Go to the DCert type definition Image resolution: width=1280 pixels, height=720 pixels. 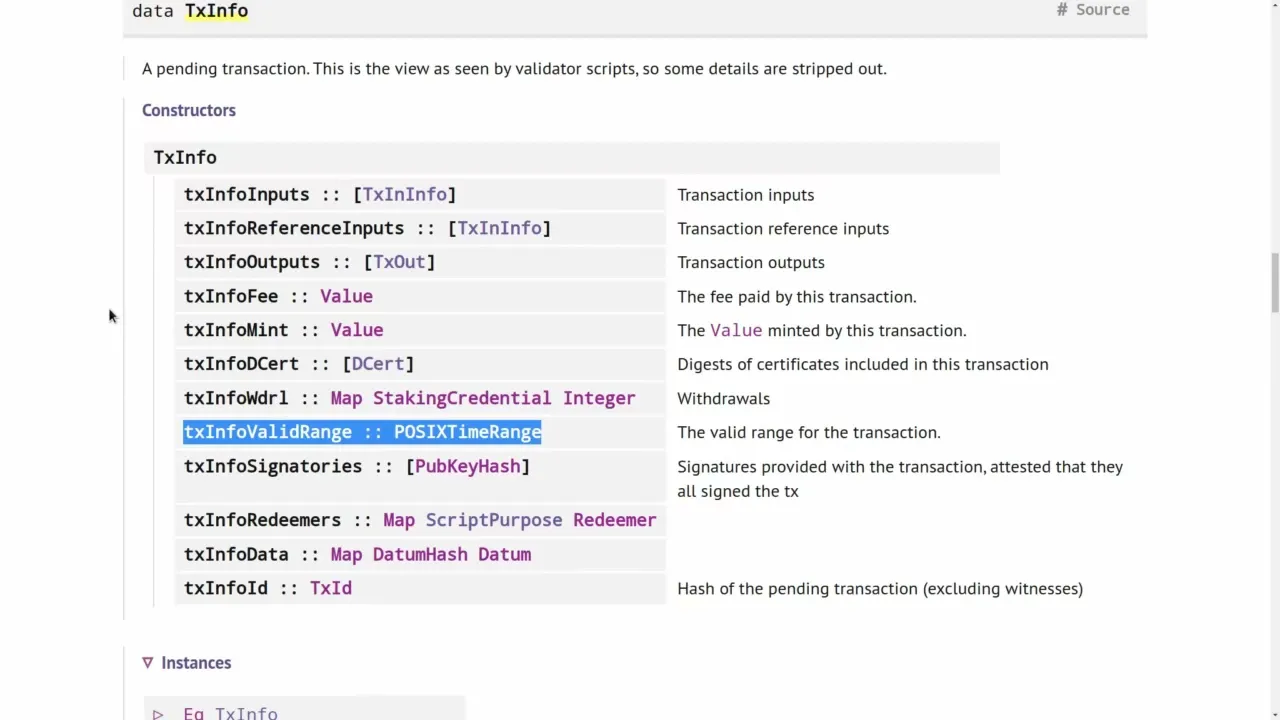[377, 365]
